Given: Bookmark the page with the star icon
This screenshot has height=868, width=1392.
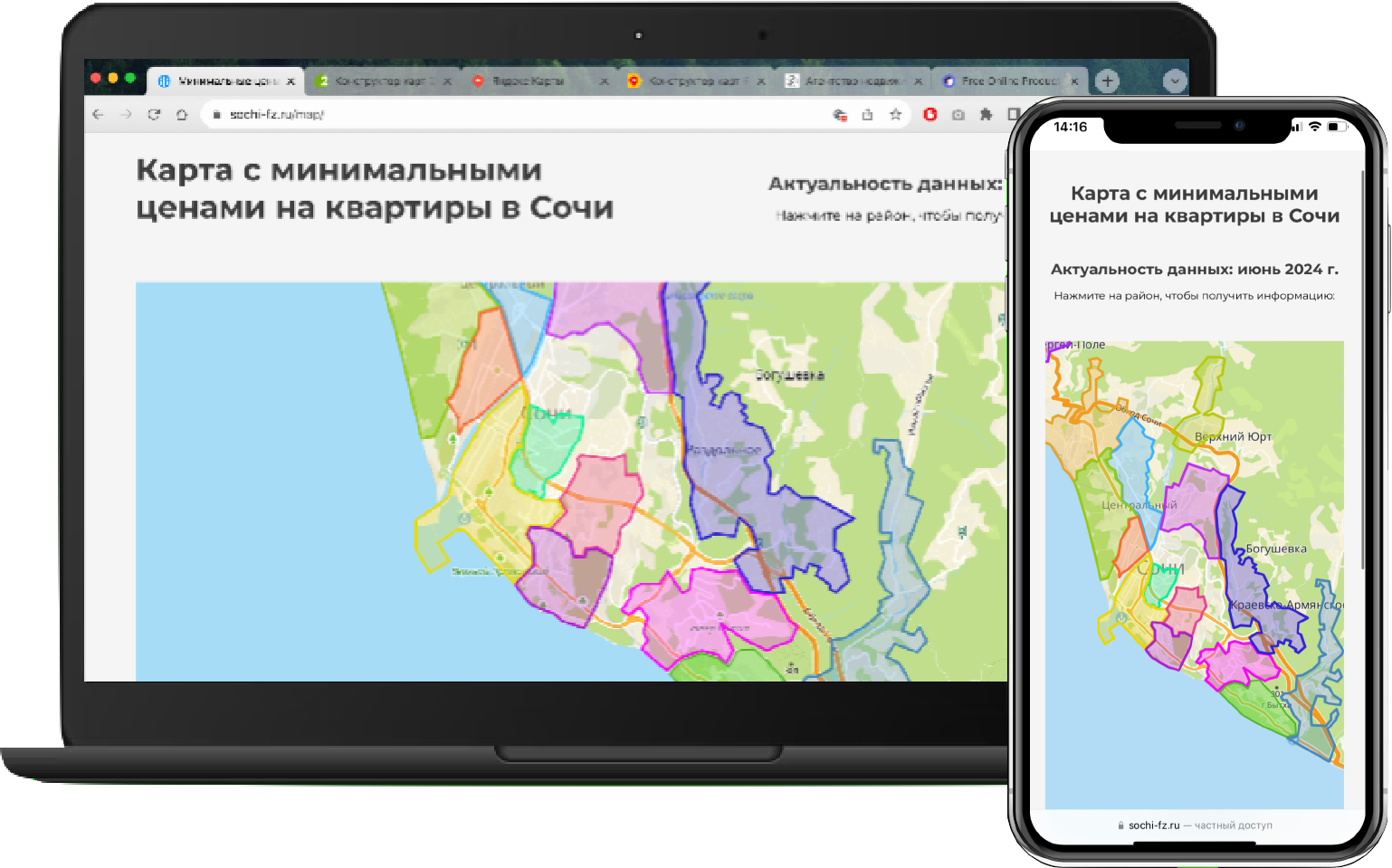Looking at the screenshot, I should (895, 114).
